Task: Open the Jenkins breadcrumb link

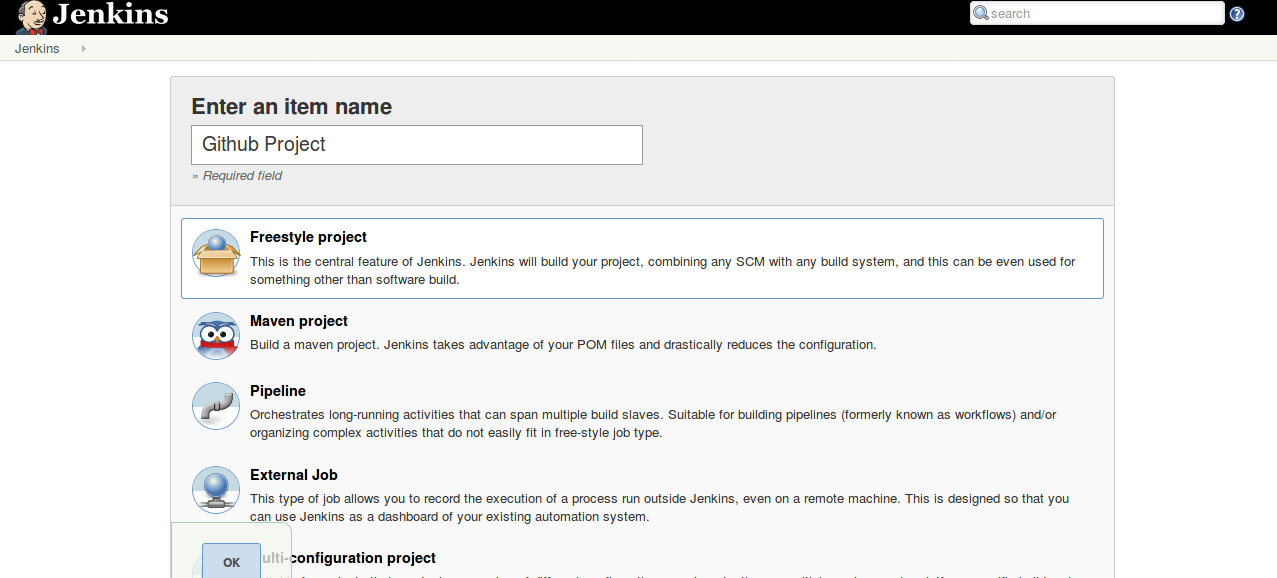Action: click(x=37, y=49)
